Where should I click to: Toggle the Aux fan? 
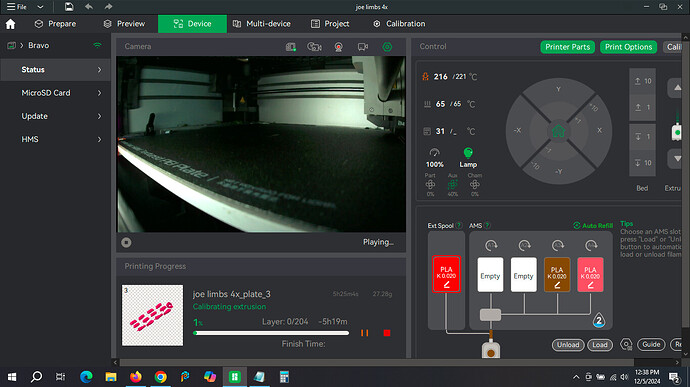pos(452,184)
